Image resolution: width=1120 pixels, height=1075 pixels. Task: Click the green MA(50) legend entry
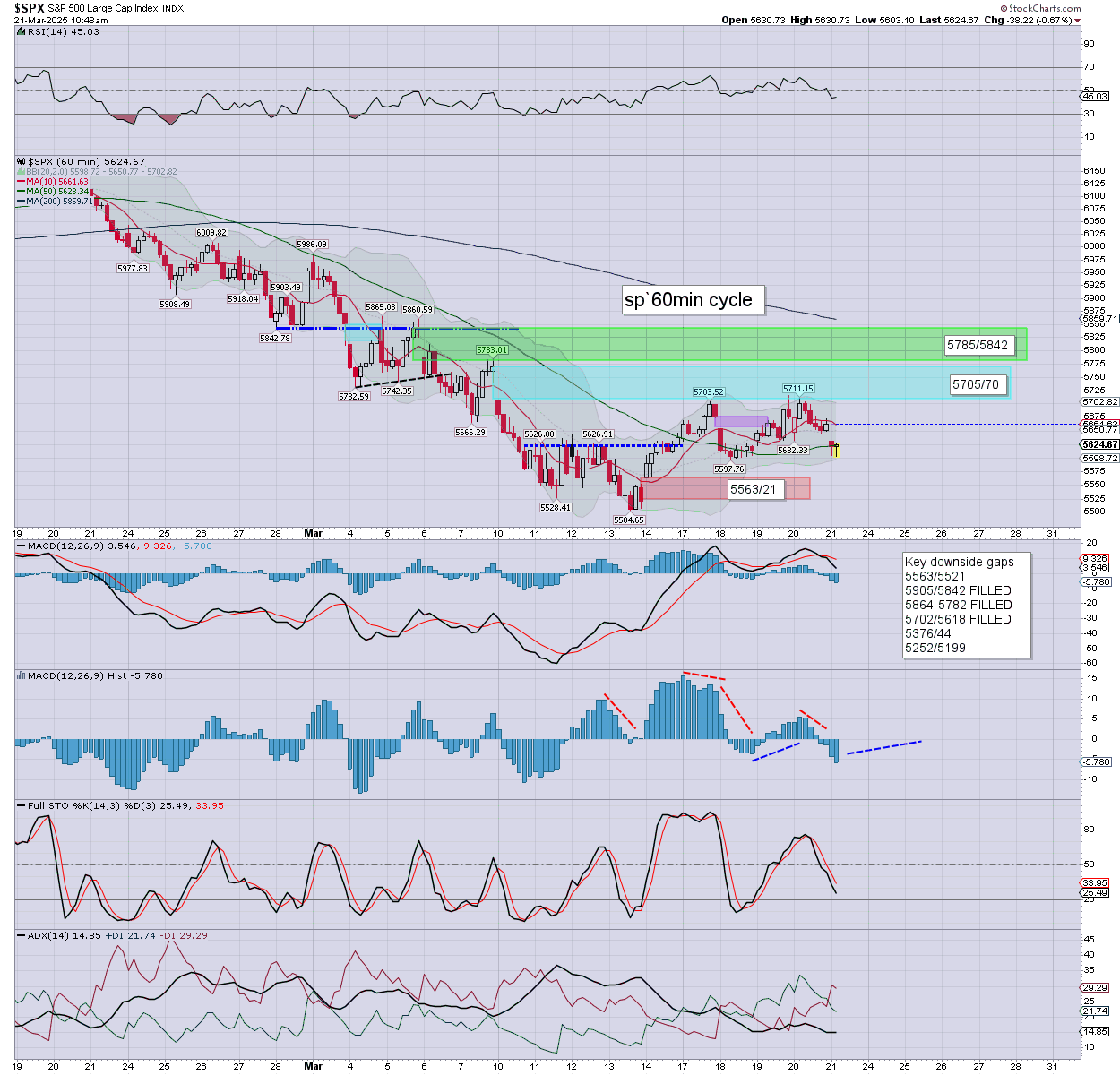56,192
